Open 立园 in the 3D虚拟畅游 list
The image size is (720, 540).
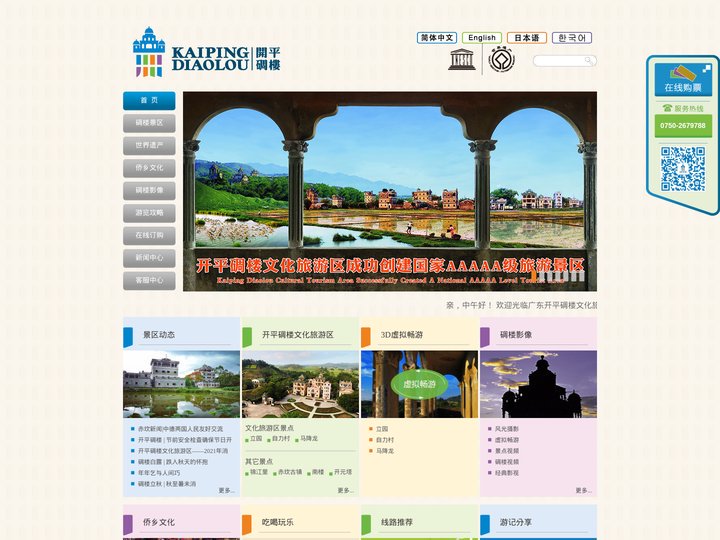[x=382, y=429]
